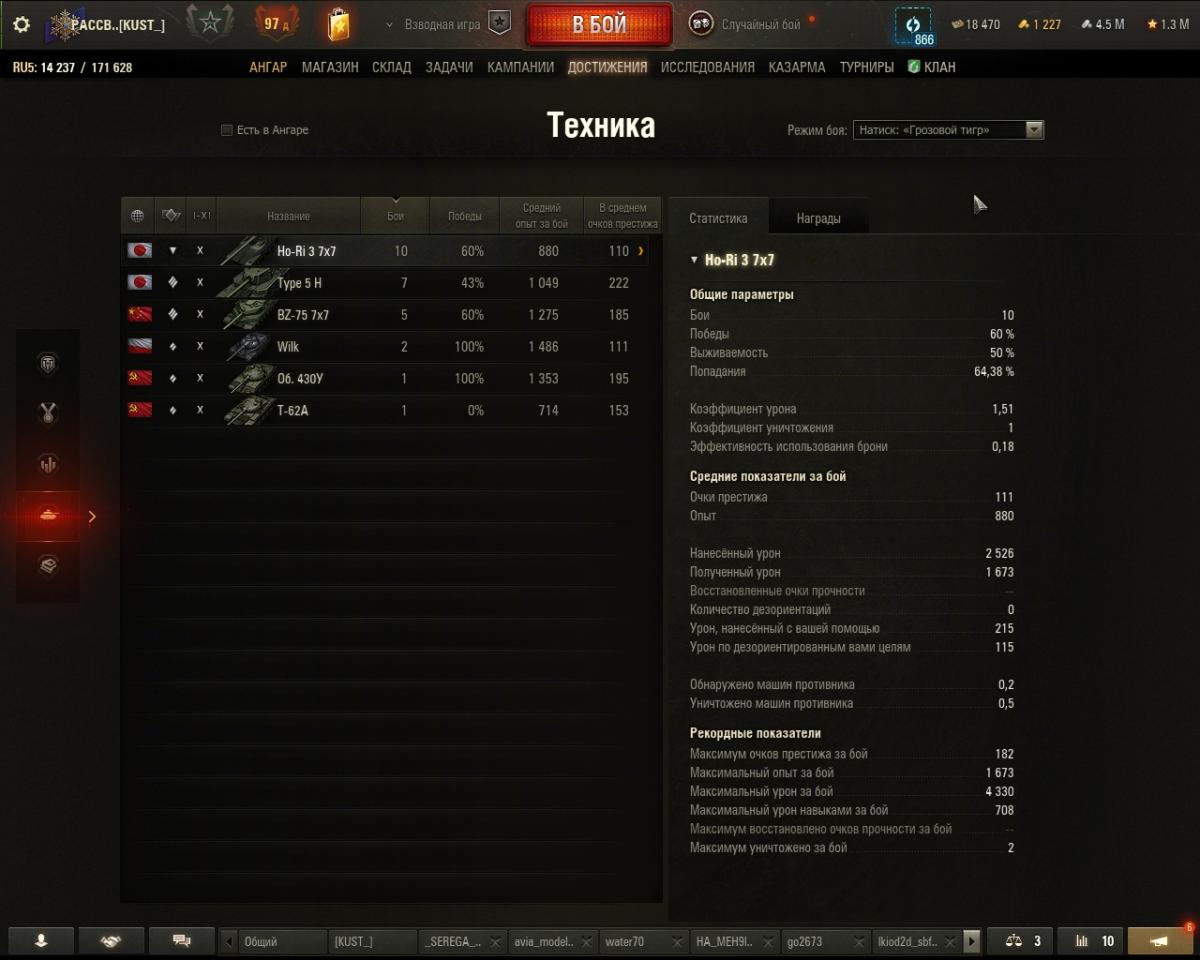The width and height of the screenshot is (1200, 960).
Task: Select the Type 5 H vehicle row
Action: 385,283
